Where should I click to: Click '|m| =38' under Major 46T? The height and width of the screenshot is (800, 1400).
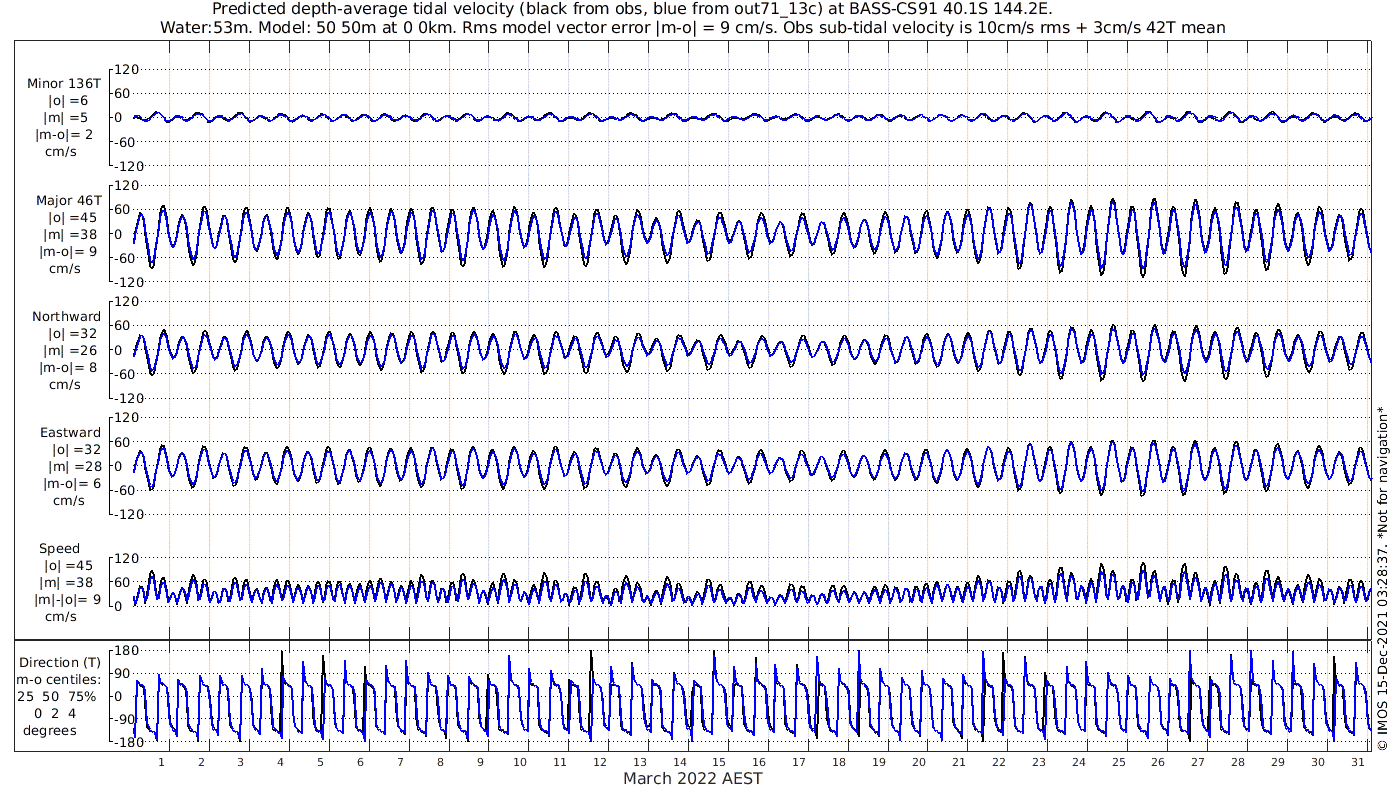click(x=69, y=235)
